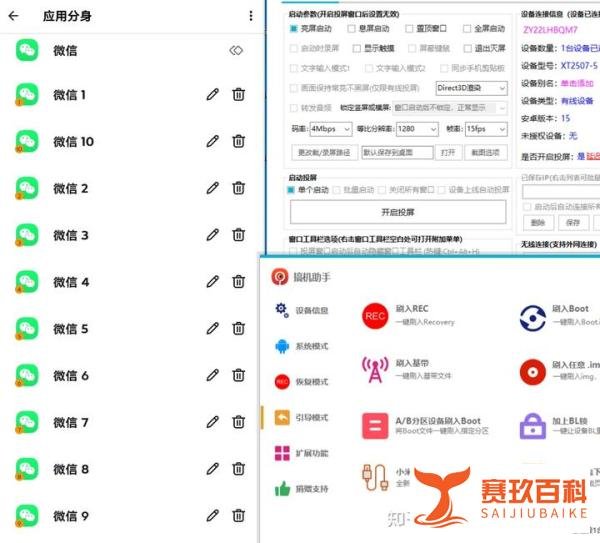Check 批量启动 option
The width and height of the screenshot is (600, 543).
point(337,190)
